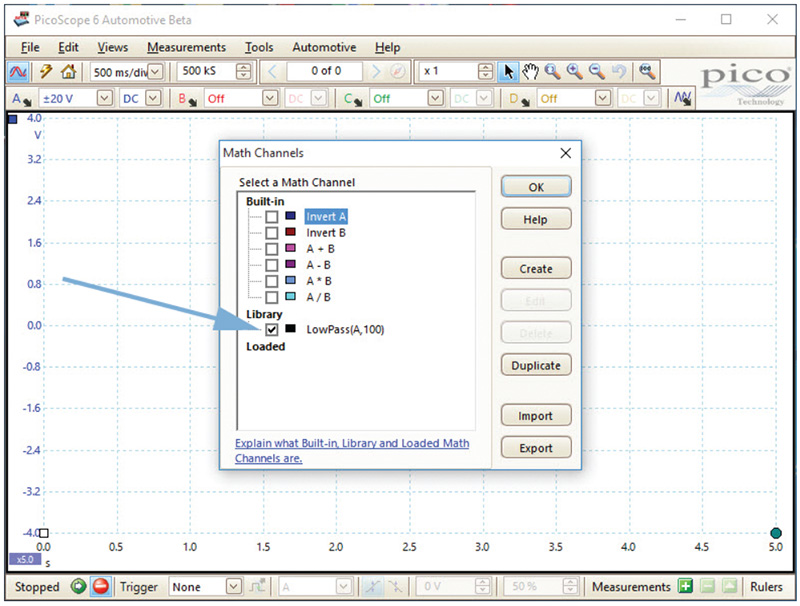Open the explain Built-in, Library and Loaded link
800x606 pixels.
coord(352,450)
